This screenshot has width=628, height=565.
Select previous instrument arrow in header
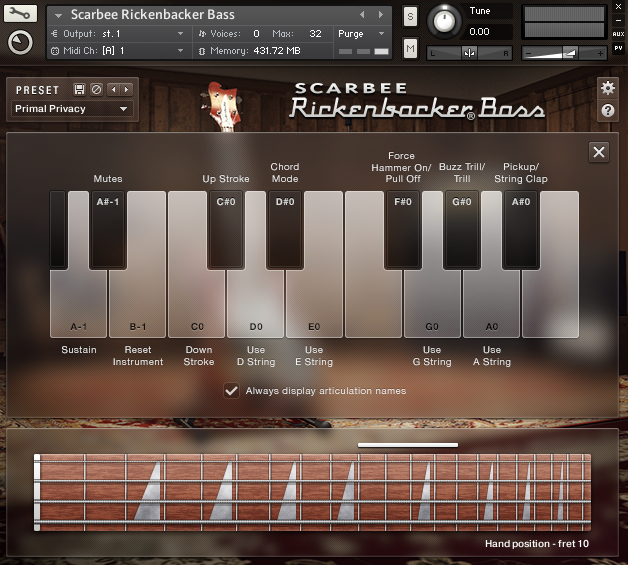362,14
